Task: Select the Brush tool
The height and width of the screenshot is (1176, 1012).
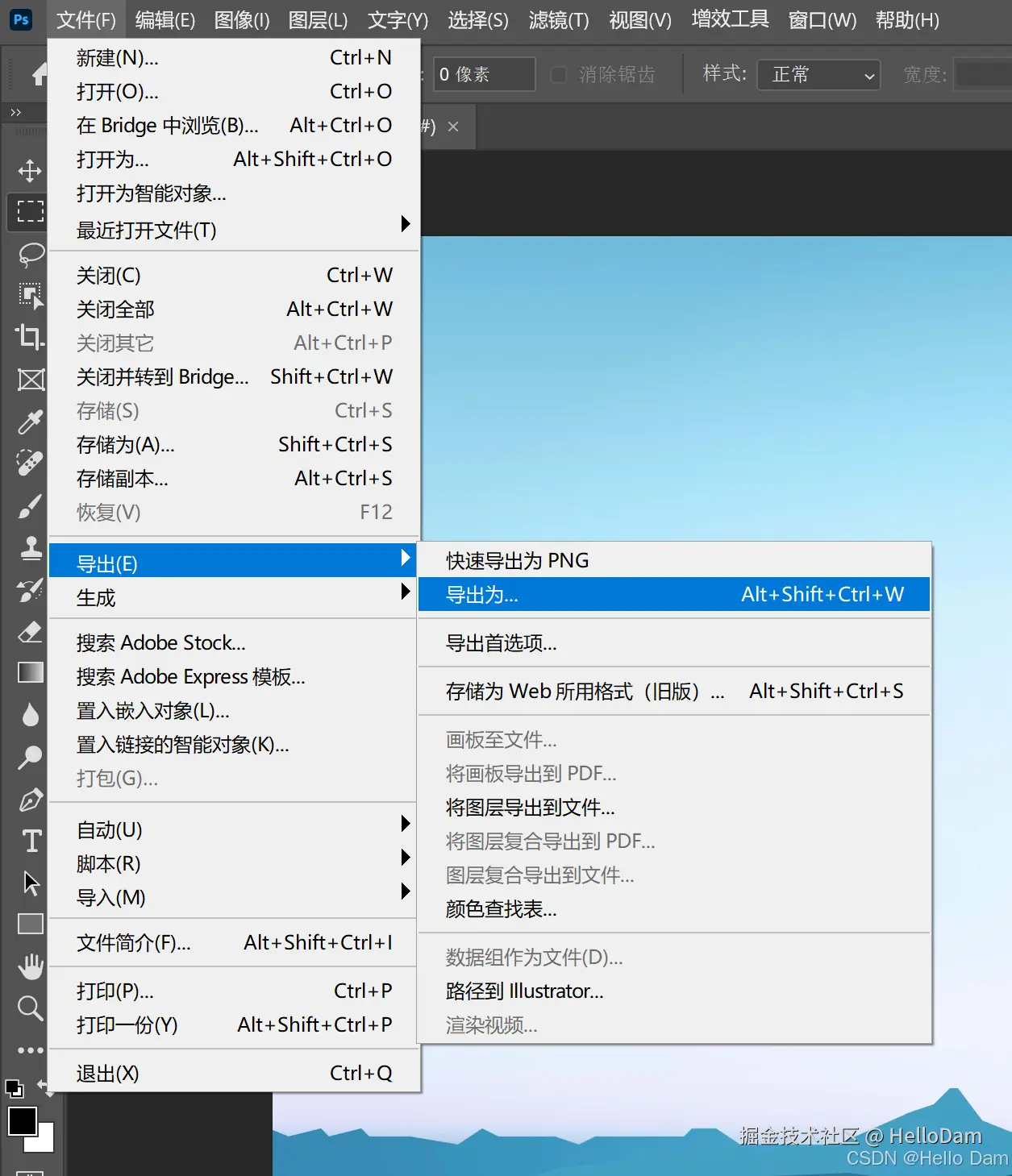Action: click(30, 506)
